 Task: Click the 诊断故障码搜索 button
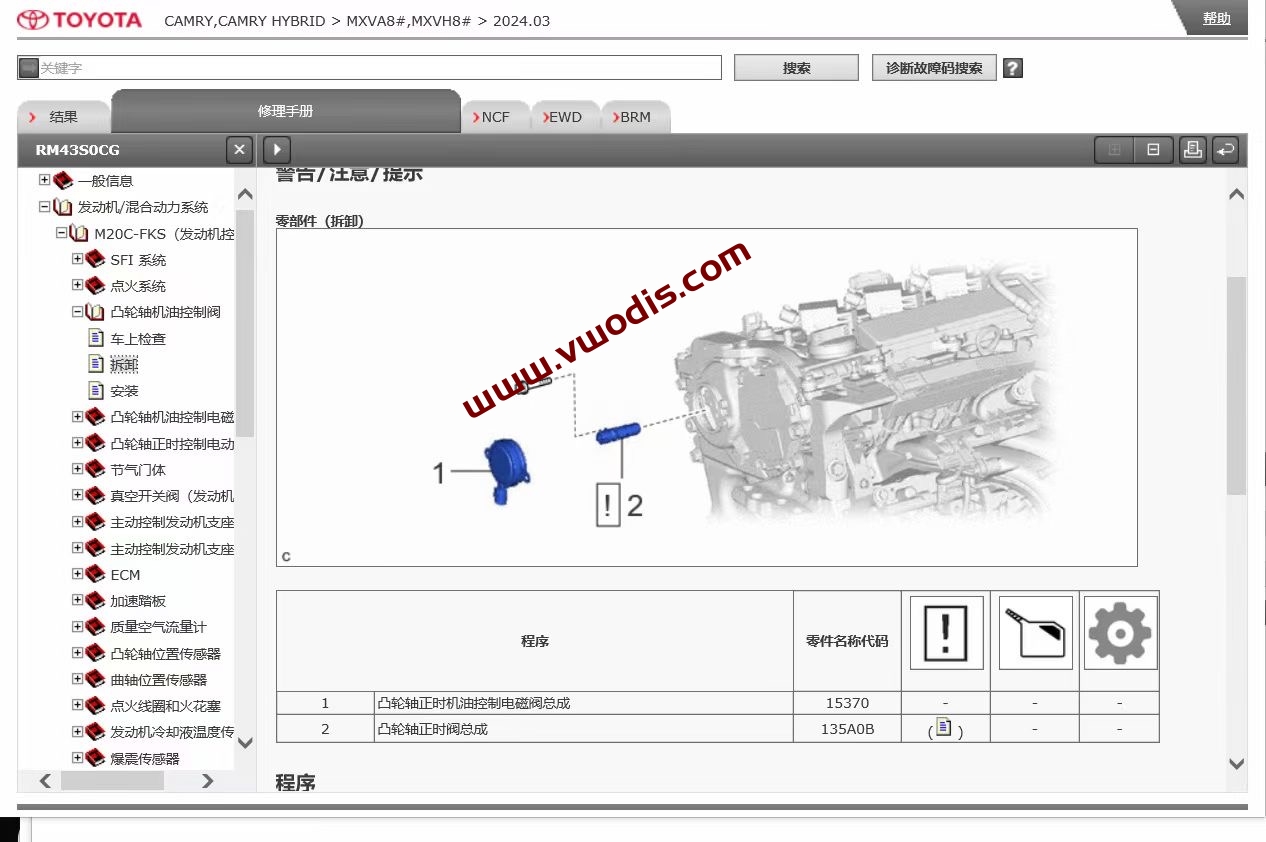(x=934, y=67)
